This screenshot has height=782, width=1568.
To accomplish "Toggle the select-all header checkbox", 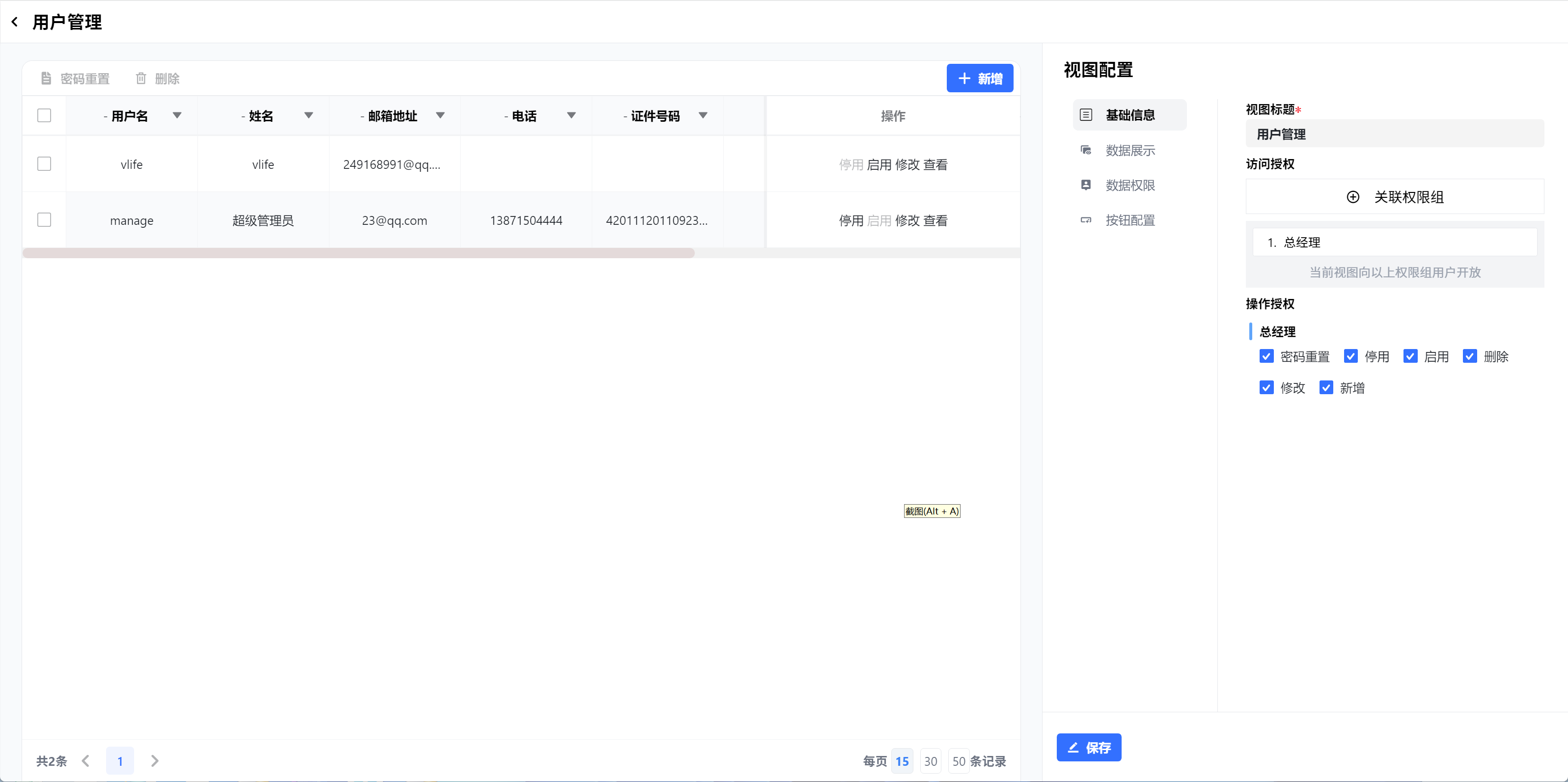I will [x=44, y=116].
